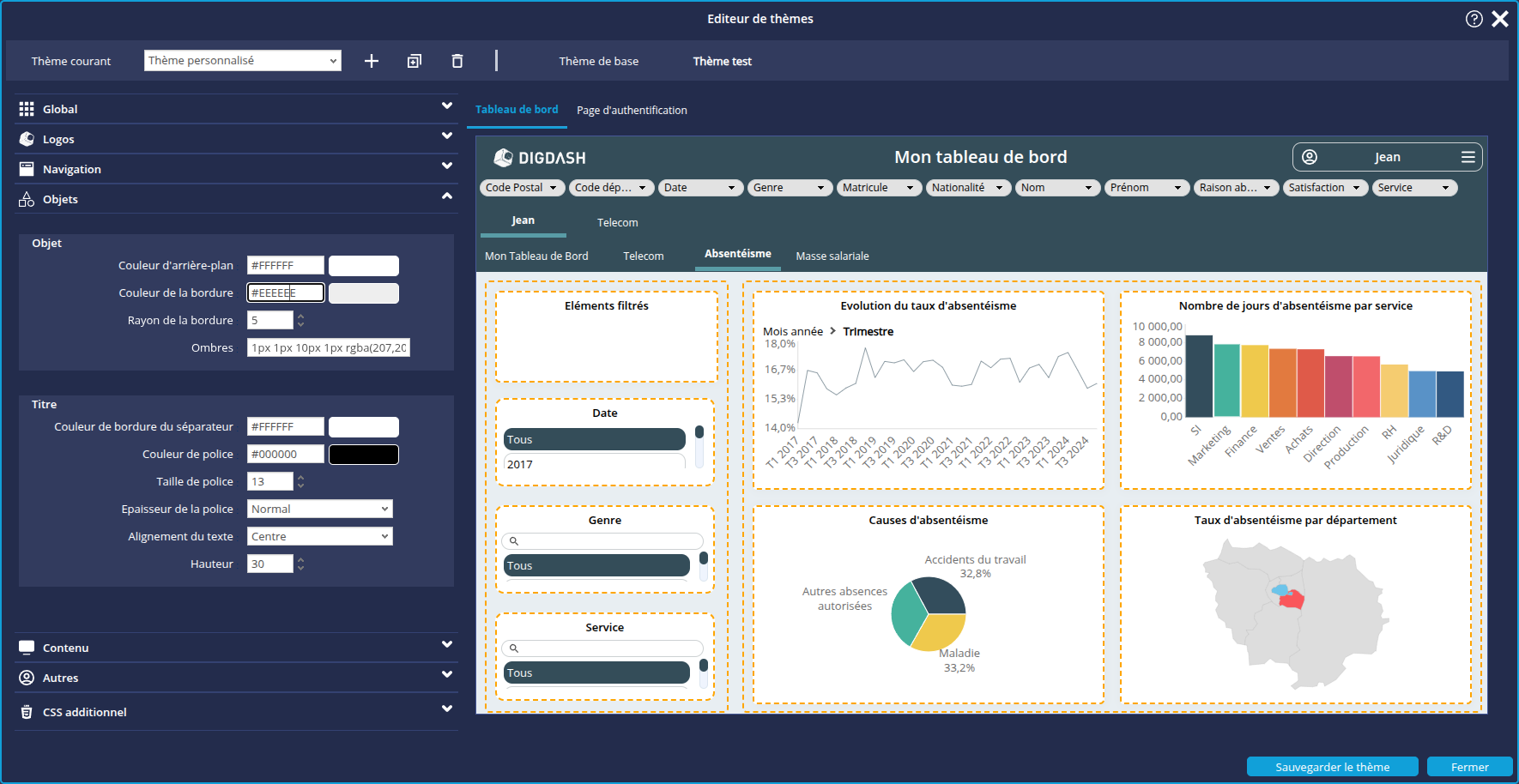The width and height of the screenshot is (1519, 784).
Task: Click the add new theme plus icon
Action: [372, 61]
